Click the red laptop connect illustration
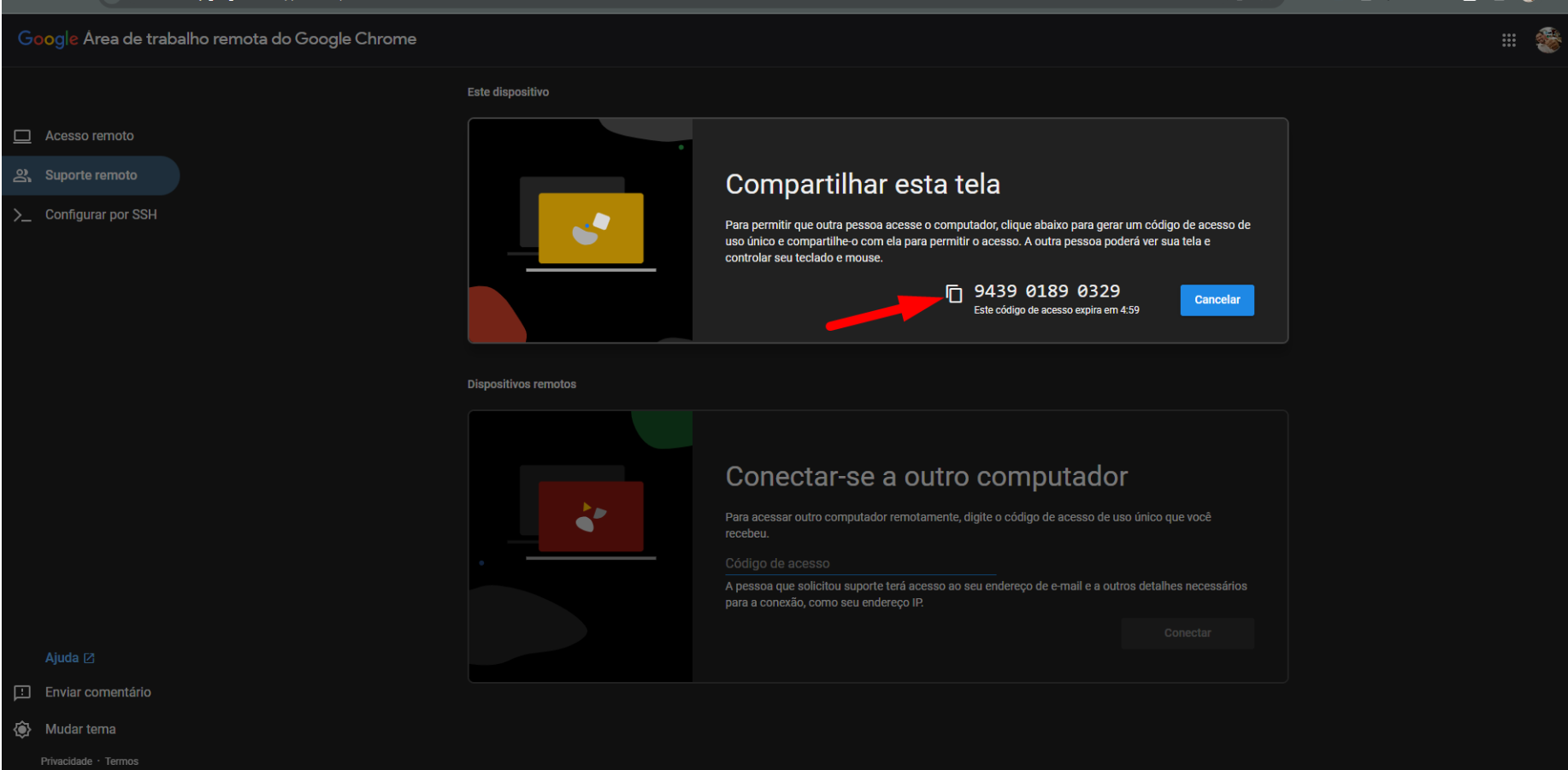The width and height of the screenshot is (1568, 770). coord(590,516)
